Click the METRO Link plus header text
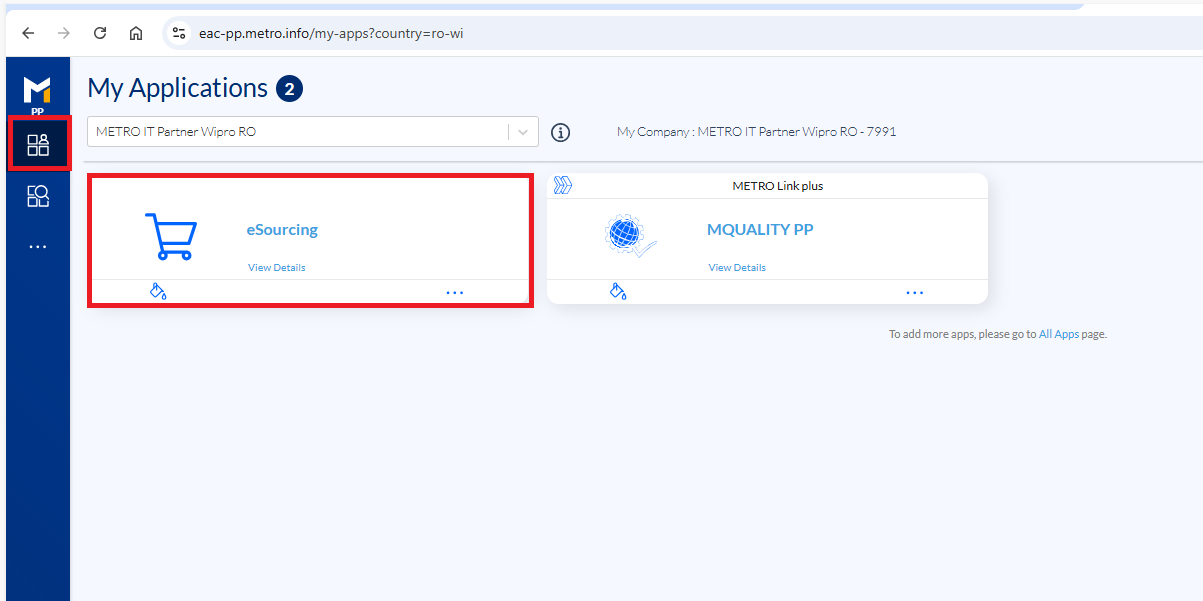 pos(778,186)
